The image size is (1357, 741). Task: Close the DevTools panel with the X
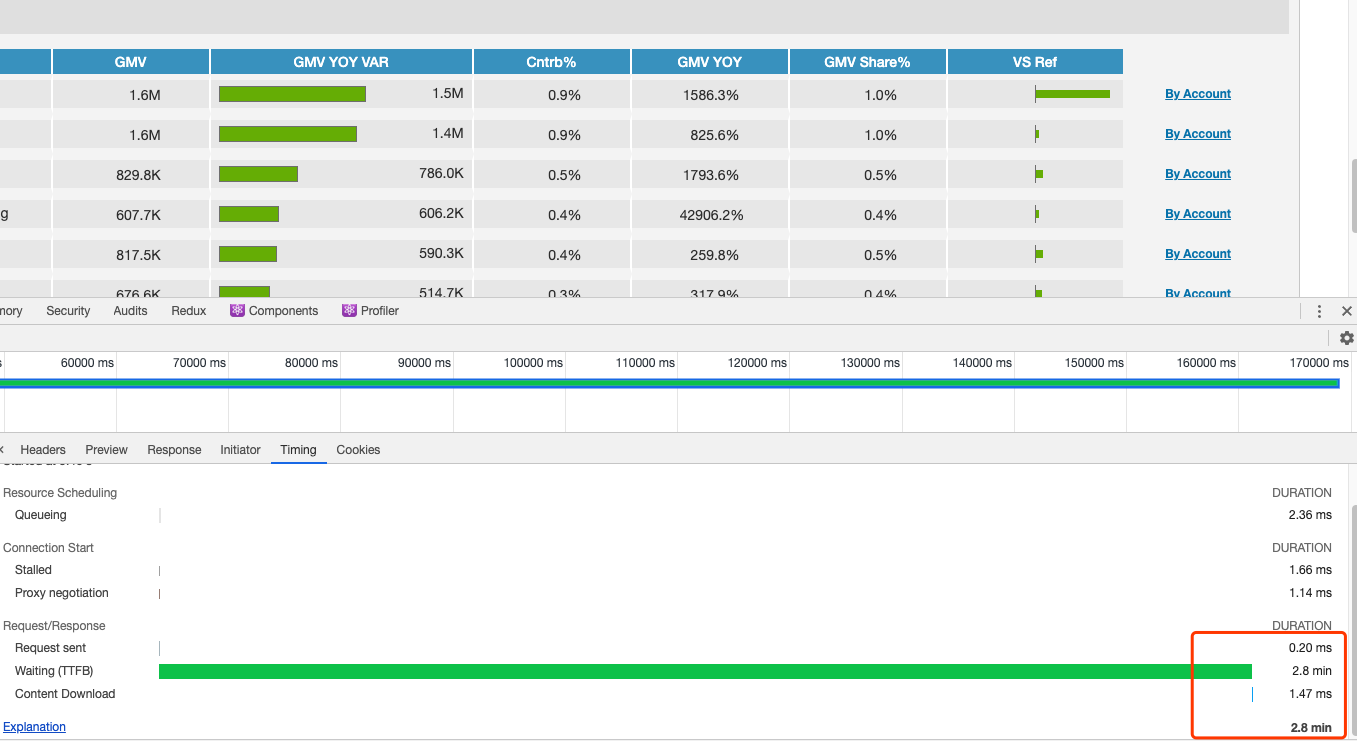coord(1346,311)
